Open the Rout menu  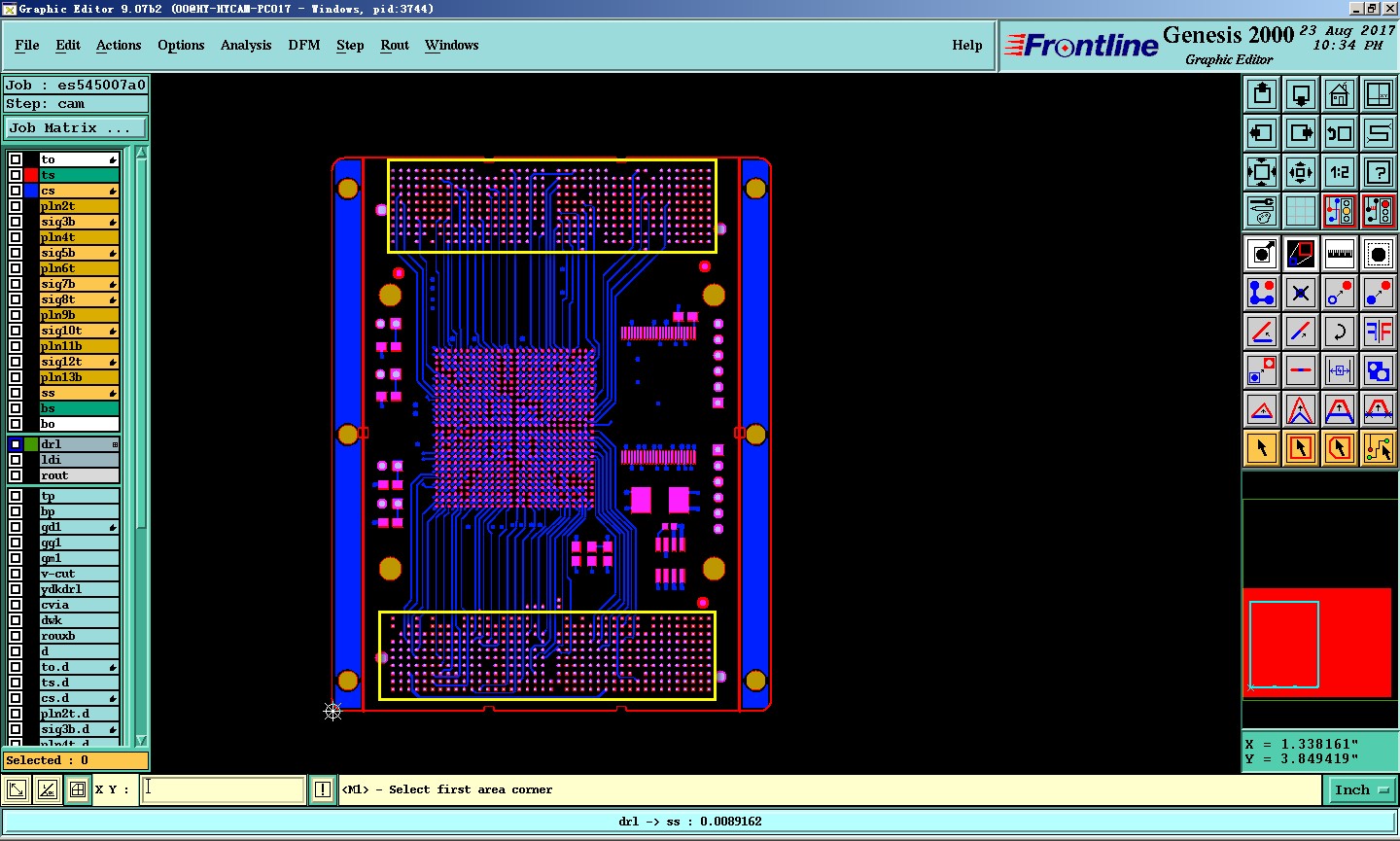(x=395, y=45)
